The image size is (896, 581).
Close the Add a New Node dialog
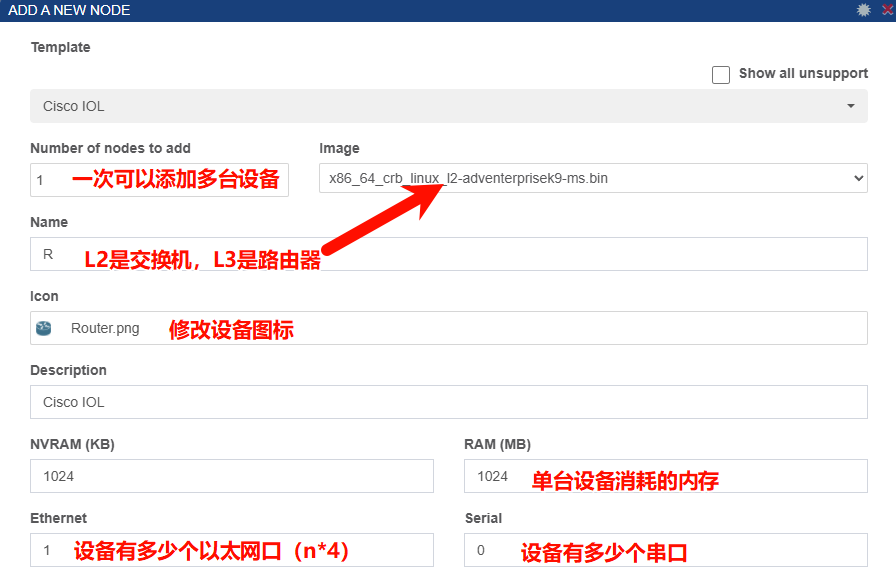click(x=889, y=10)
